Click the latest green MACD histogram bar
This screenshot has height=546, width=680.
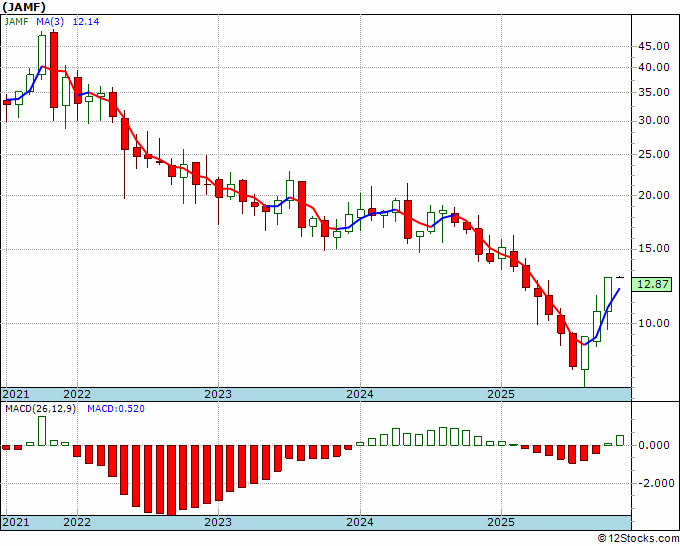pyautogui.click(x=620, y=440)
